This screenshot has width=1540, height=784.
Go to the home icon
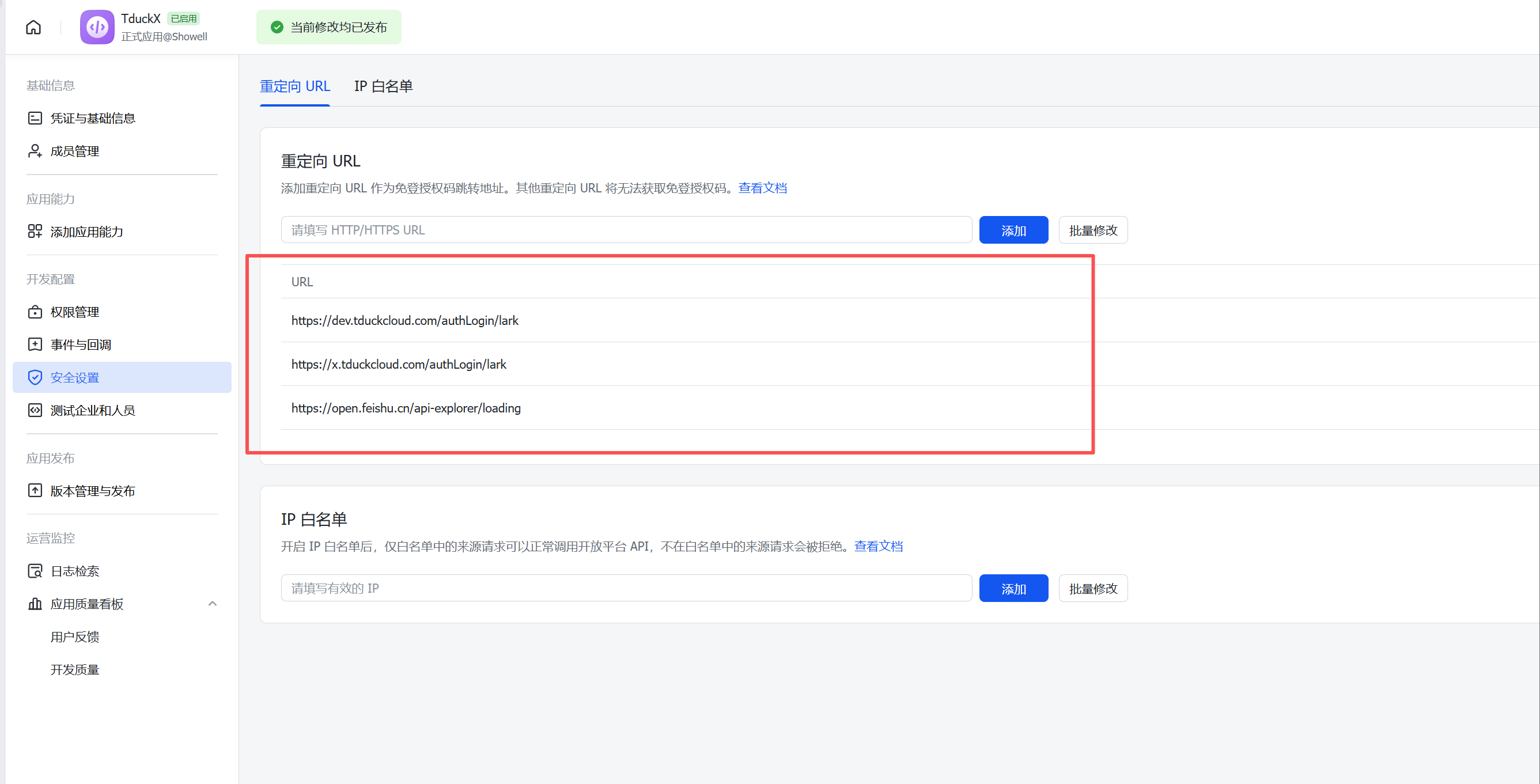33,28
